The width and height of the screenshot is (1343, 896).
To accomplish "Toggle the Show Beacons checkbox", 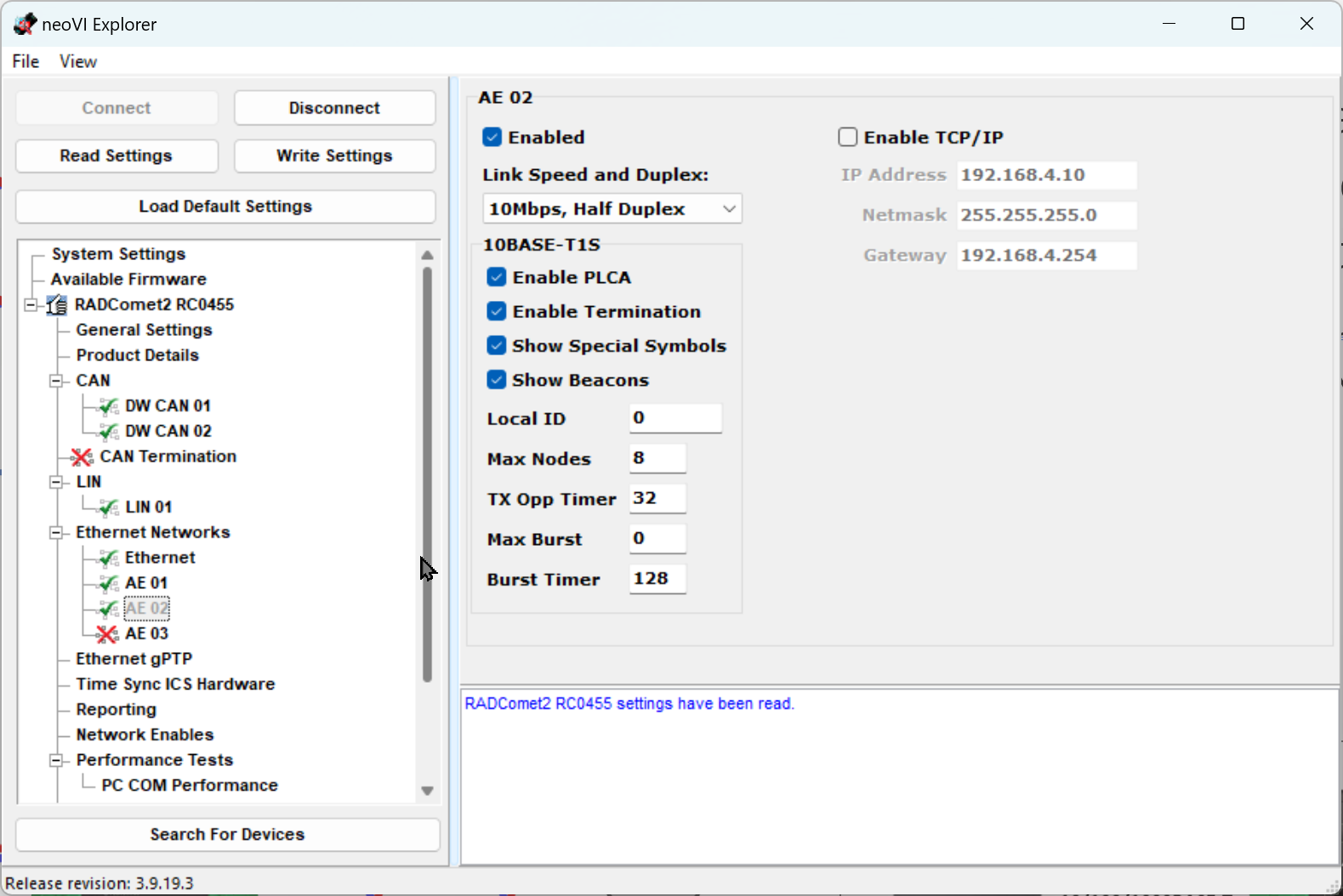I will [x=497, y=380].
